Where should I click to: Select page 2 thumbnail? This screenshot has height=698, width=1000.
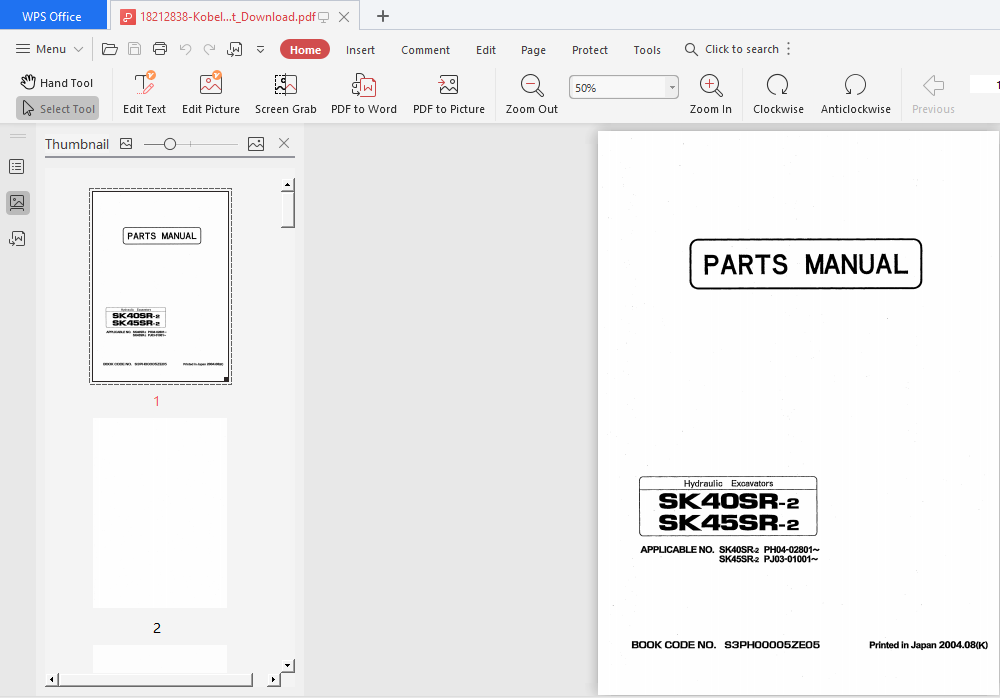click(x=160, y=513)
